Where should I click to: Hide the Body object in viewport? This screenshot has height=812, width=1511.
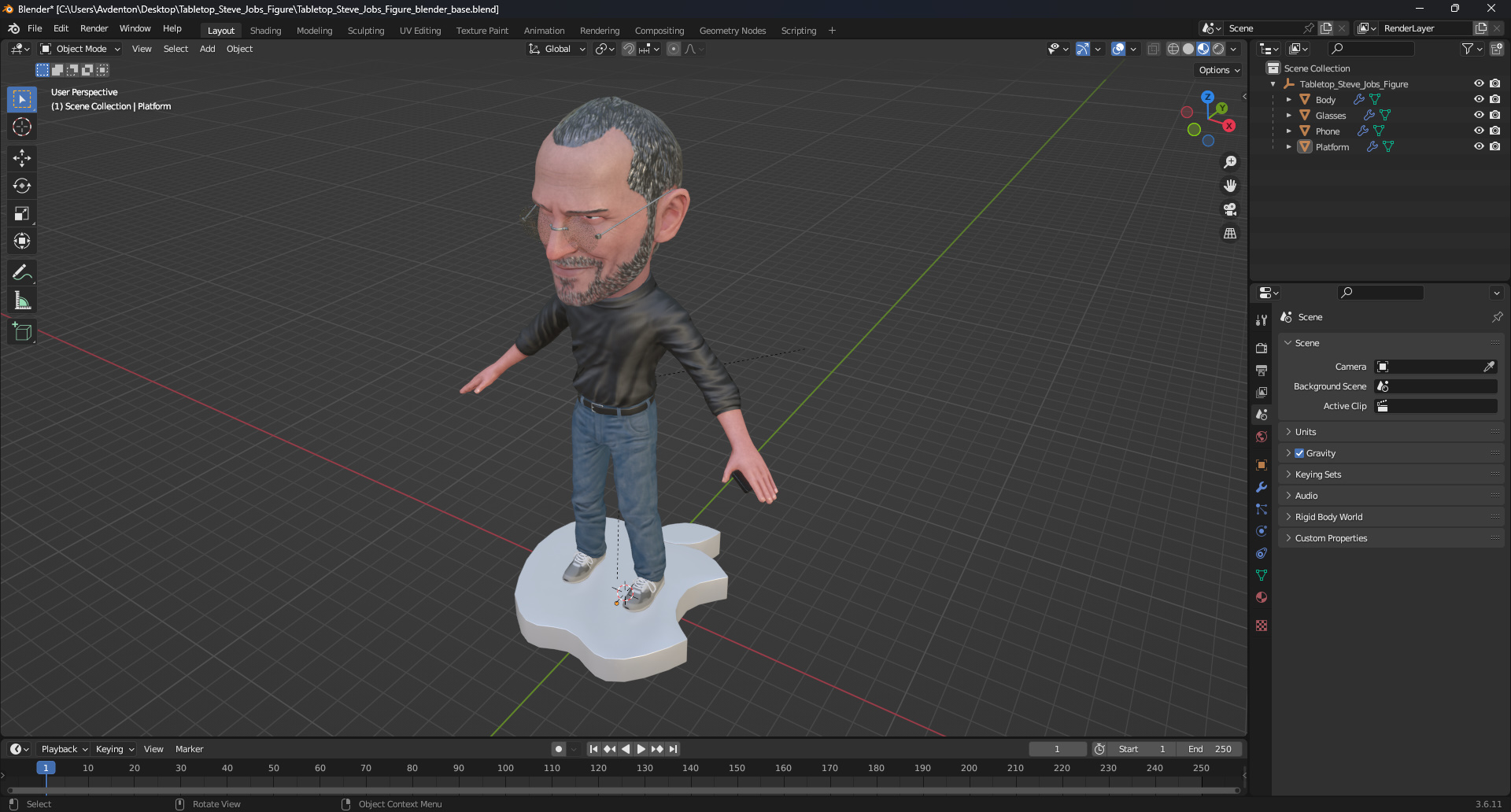(x=1479, y=99)
